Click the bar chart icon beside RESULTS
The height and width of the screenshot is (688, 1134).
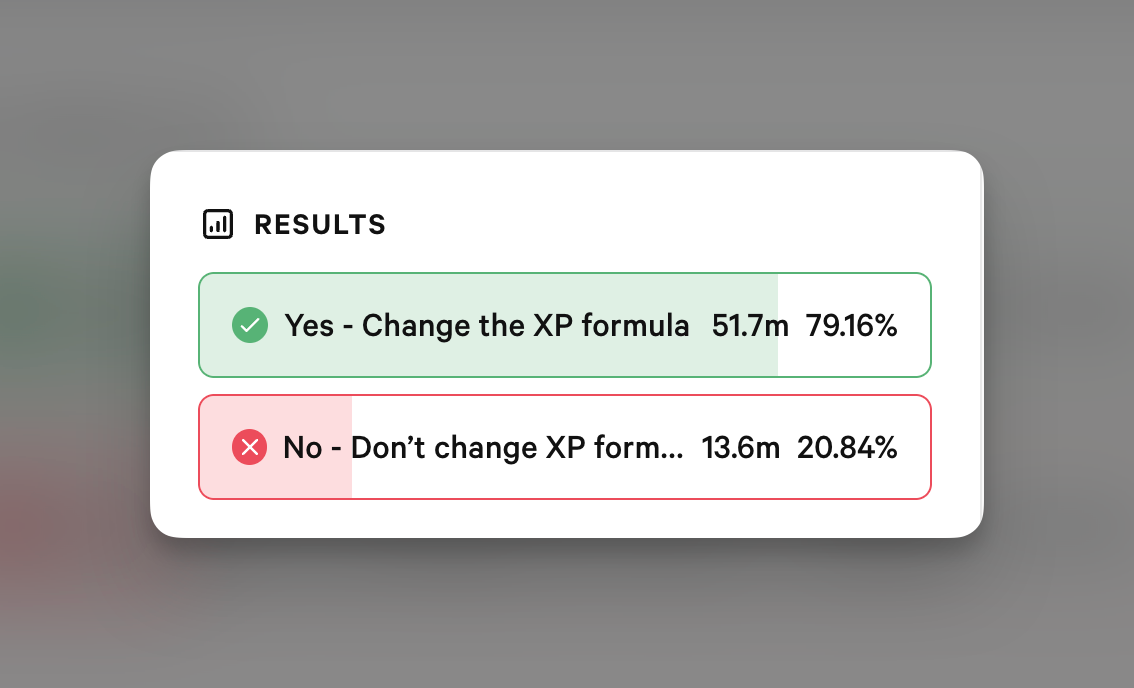tap(218, 224)
